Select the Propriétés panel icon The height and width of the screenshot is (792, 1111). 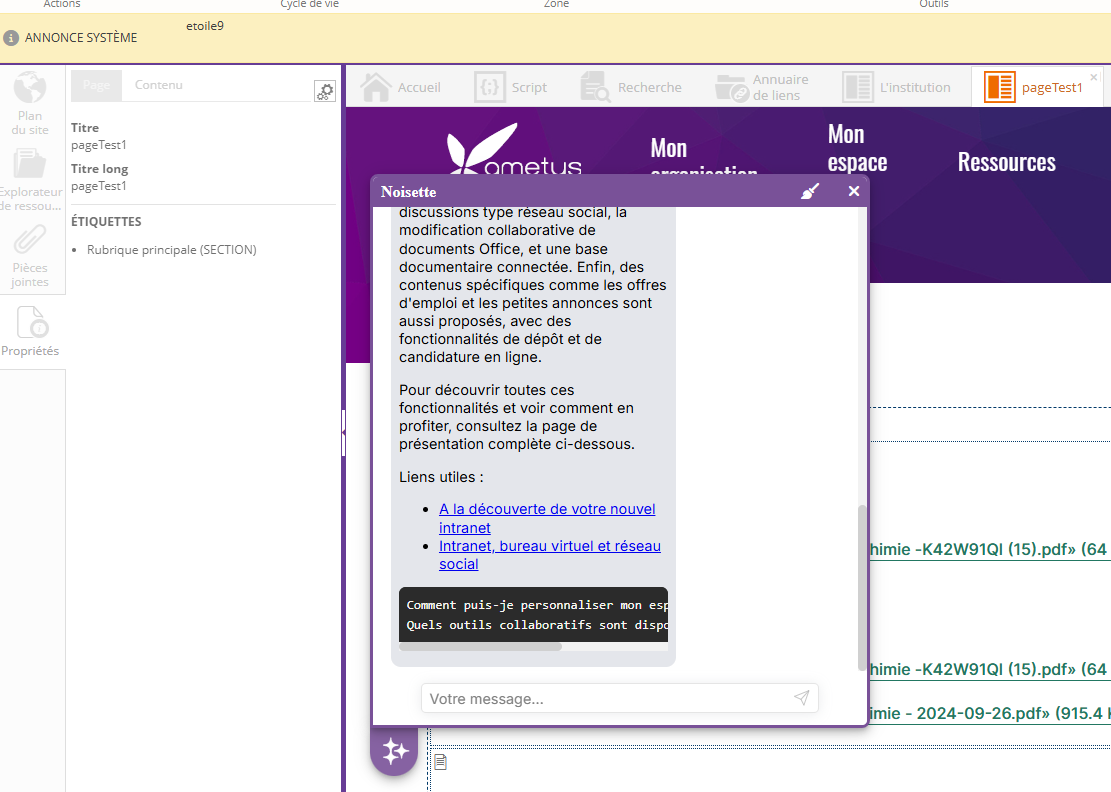point(30,331)
